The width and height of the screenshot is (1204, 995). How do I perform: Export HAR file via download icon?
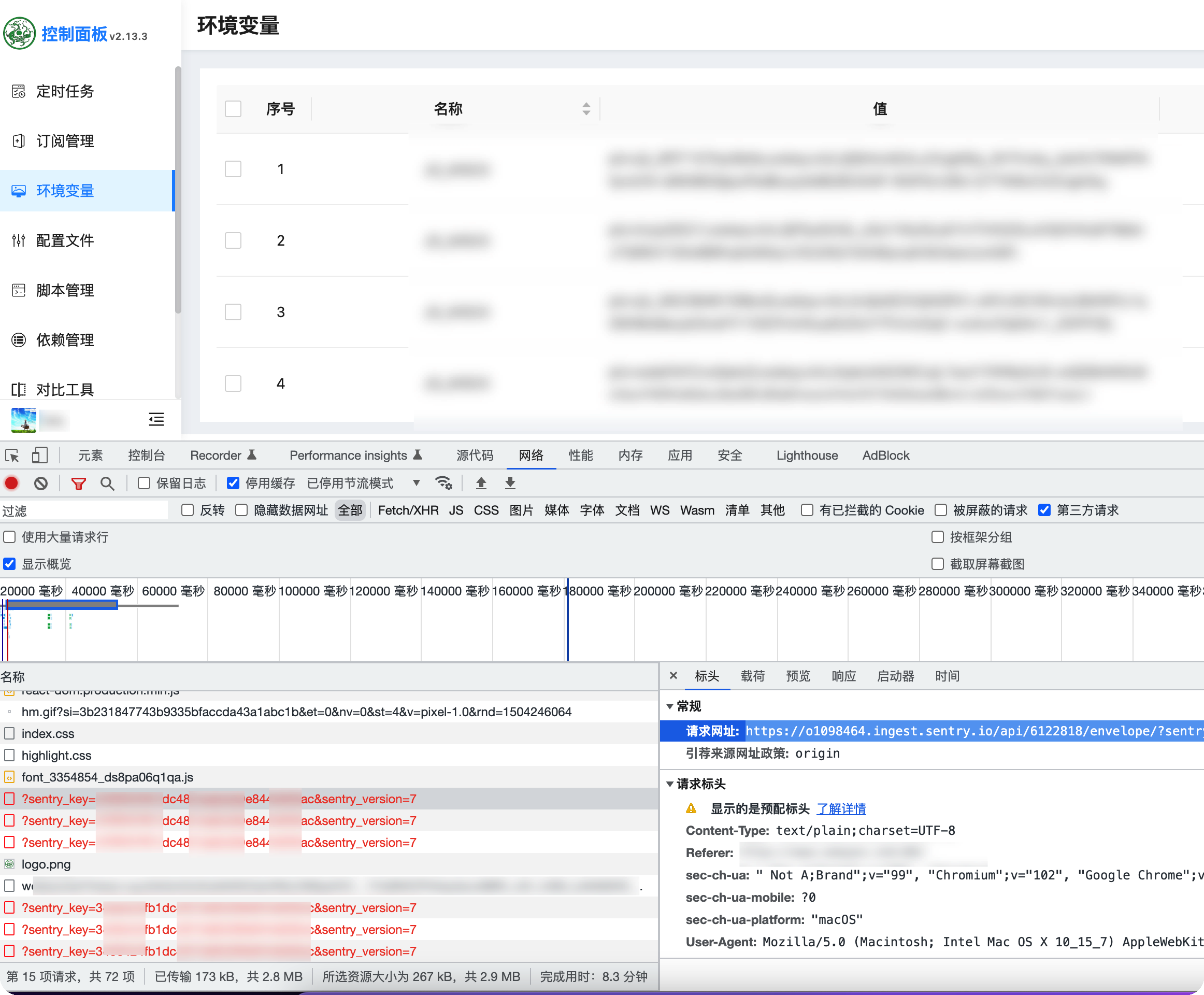[509, 483]
